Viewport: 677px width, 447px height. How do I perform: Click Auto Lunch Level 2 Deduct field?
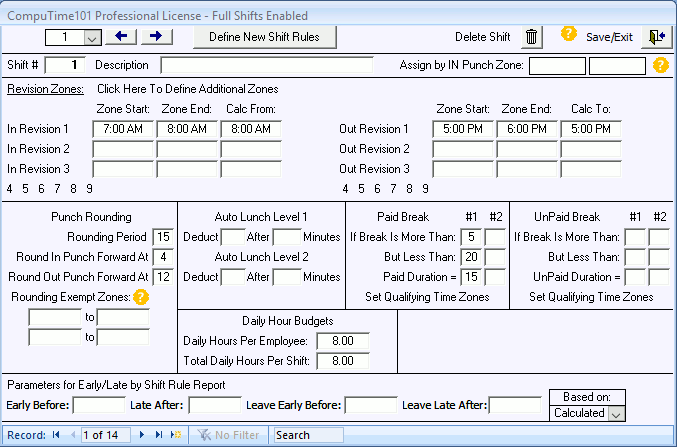point(233,277)
